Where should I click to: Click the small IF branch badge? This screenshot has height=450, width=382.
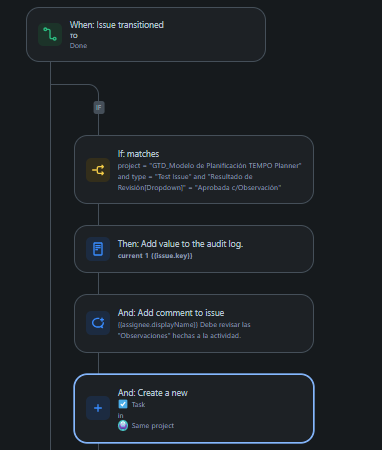pos(99,107)
